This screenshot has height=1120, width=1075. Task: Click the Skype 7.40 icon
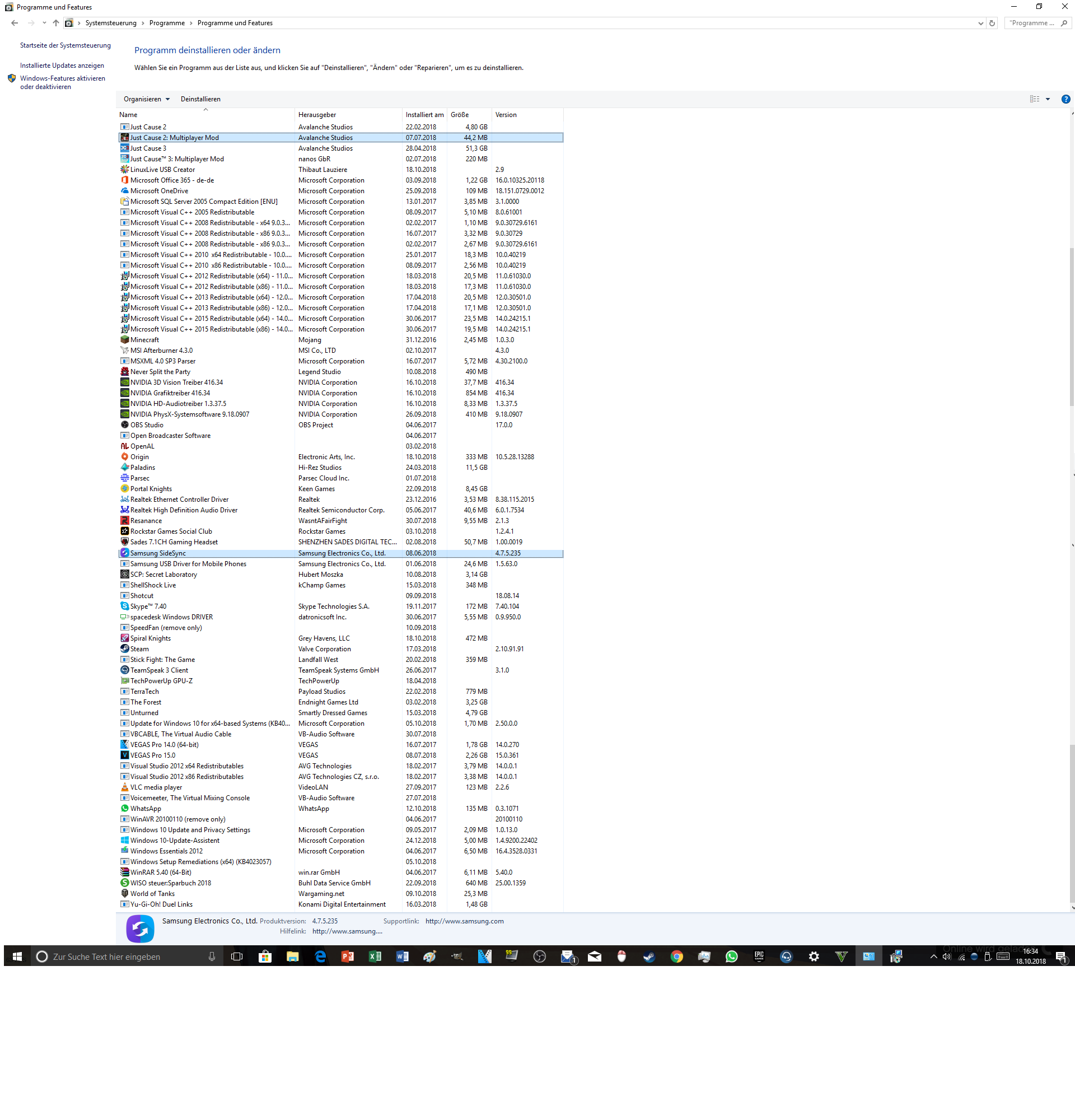pos(124,606)
